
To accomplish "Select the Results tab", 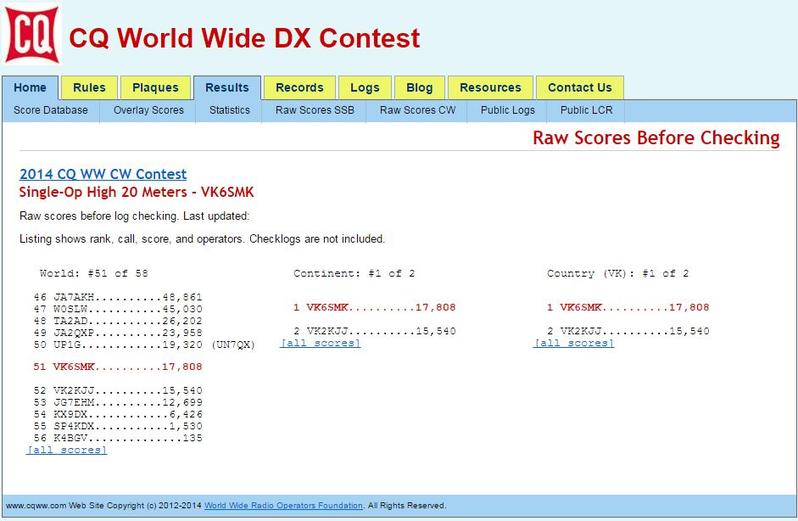I will pos(227,88).
